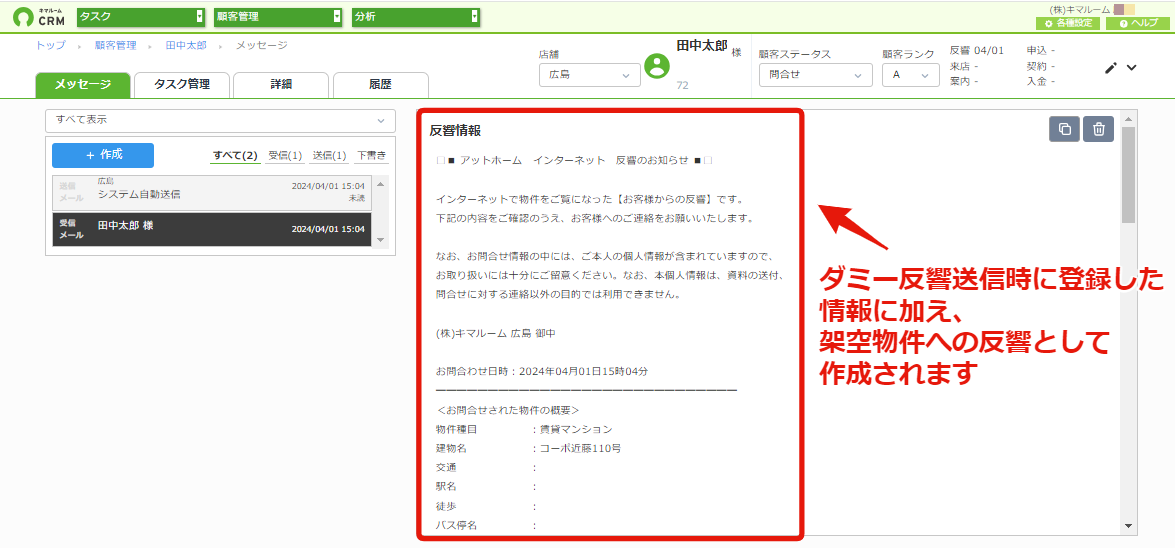Click the copy message icon
1175x548 pixels.
[x=1064, y=129]
